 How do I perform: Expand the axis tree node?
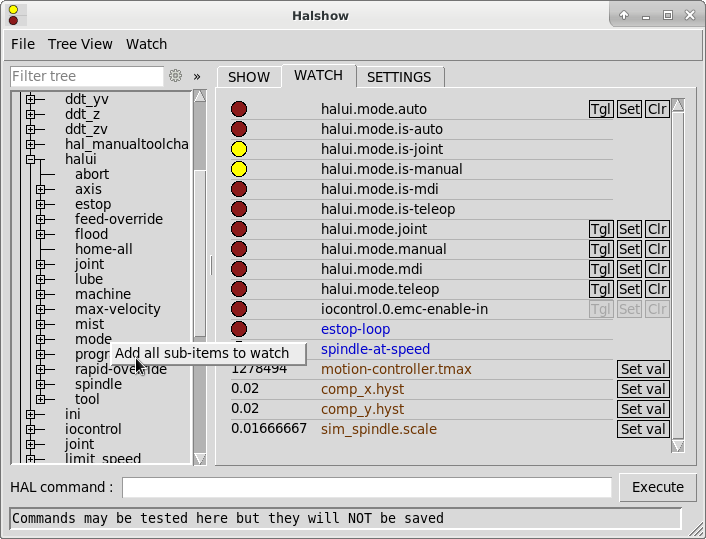[x=40, y=189]
